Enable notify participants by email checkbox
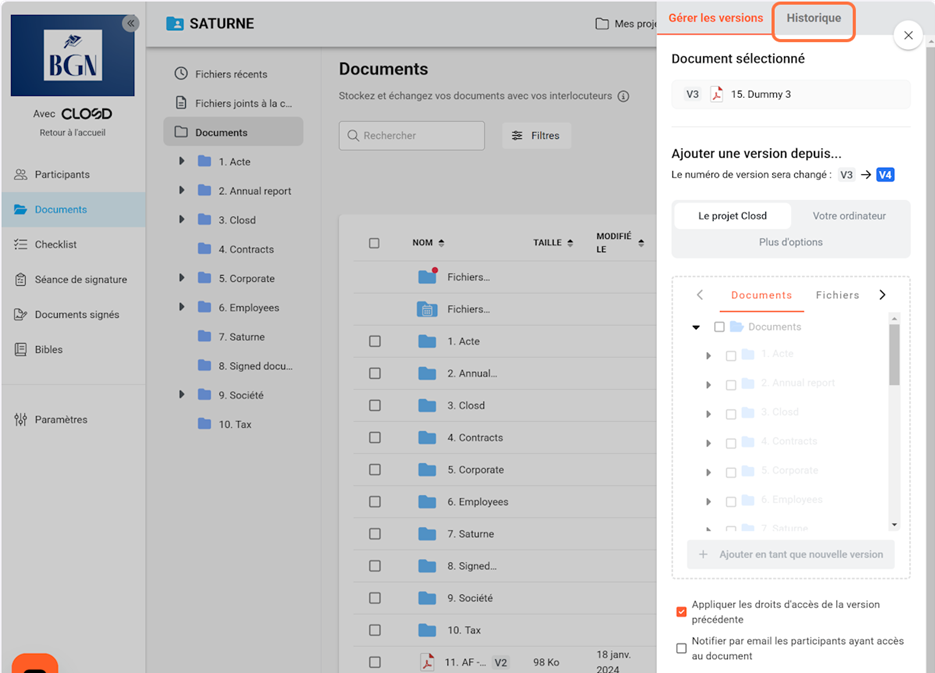Viewport: 935px width, 673px height. click(x=681, y=648)
